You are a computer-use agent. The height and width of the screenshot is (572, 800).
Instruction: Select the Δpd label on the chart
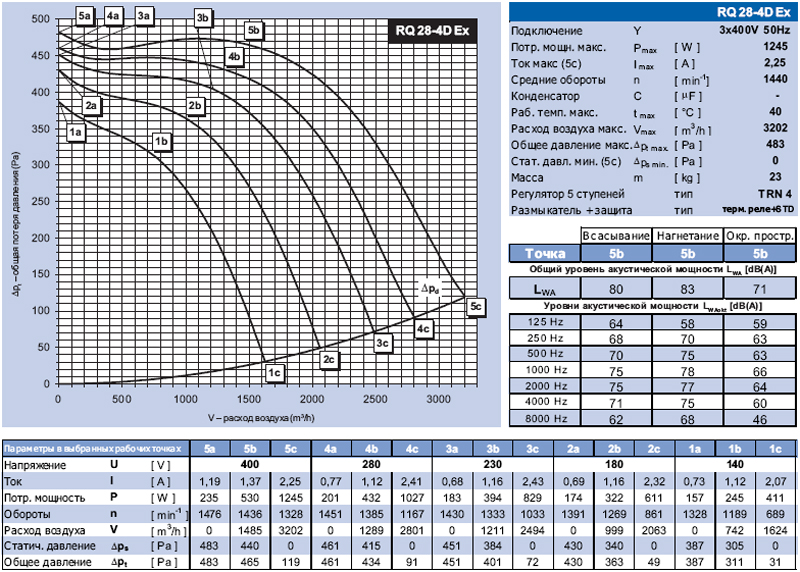pyautogui.click(x=431, y=287)
